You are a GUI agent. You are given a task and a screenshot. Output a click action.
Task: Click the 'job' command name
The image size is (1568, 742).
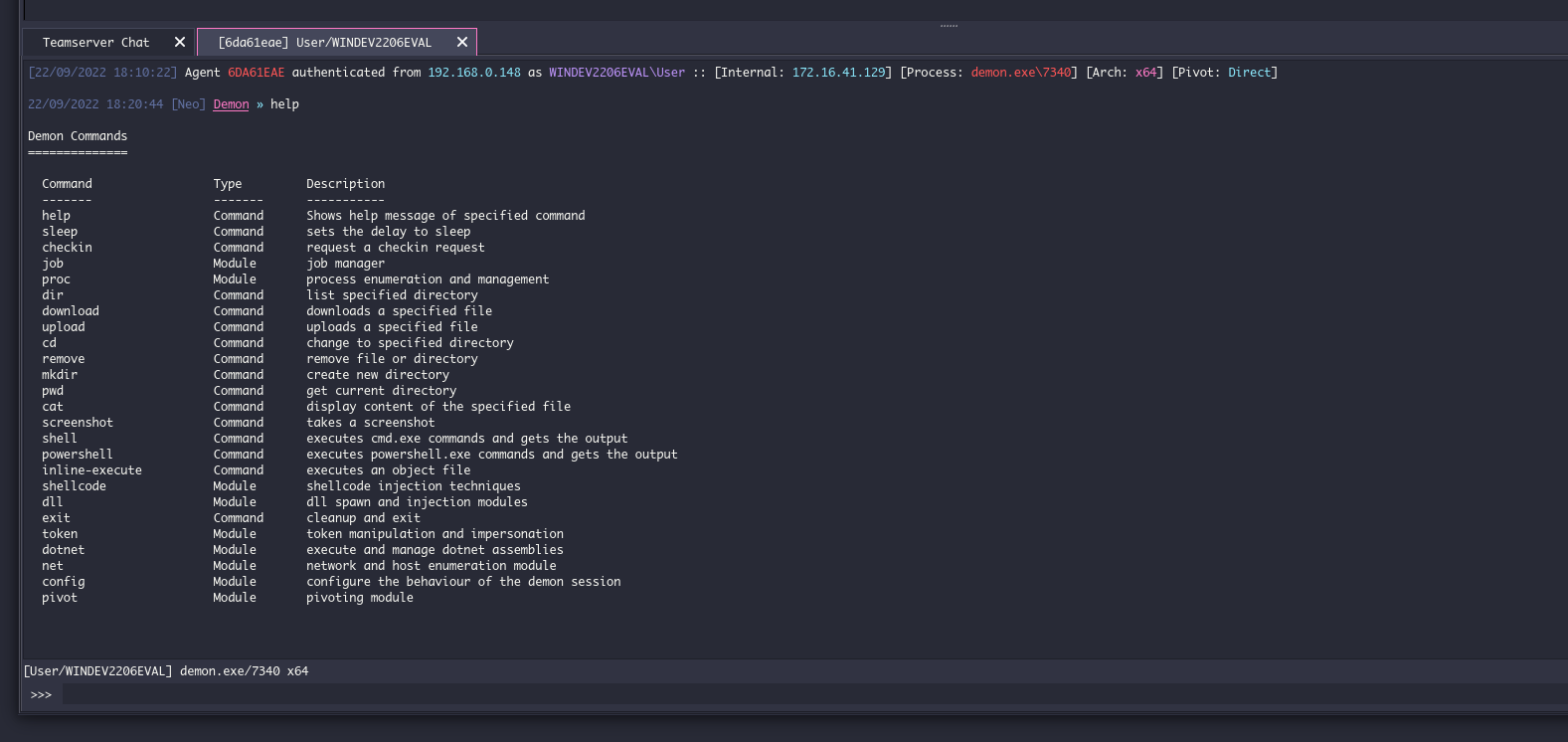pos(53,263)
